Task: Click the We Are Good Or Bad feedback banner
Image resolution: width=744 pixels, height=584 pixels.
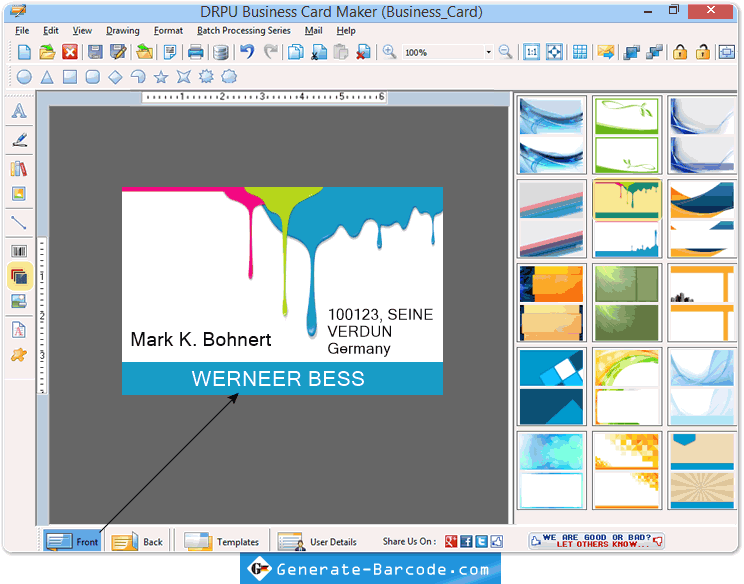Action: (596, 541)
